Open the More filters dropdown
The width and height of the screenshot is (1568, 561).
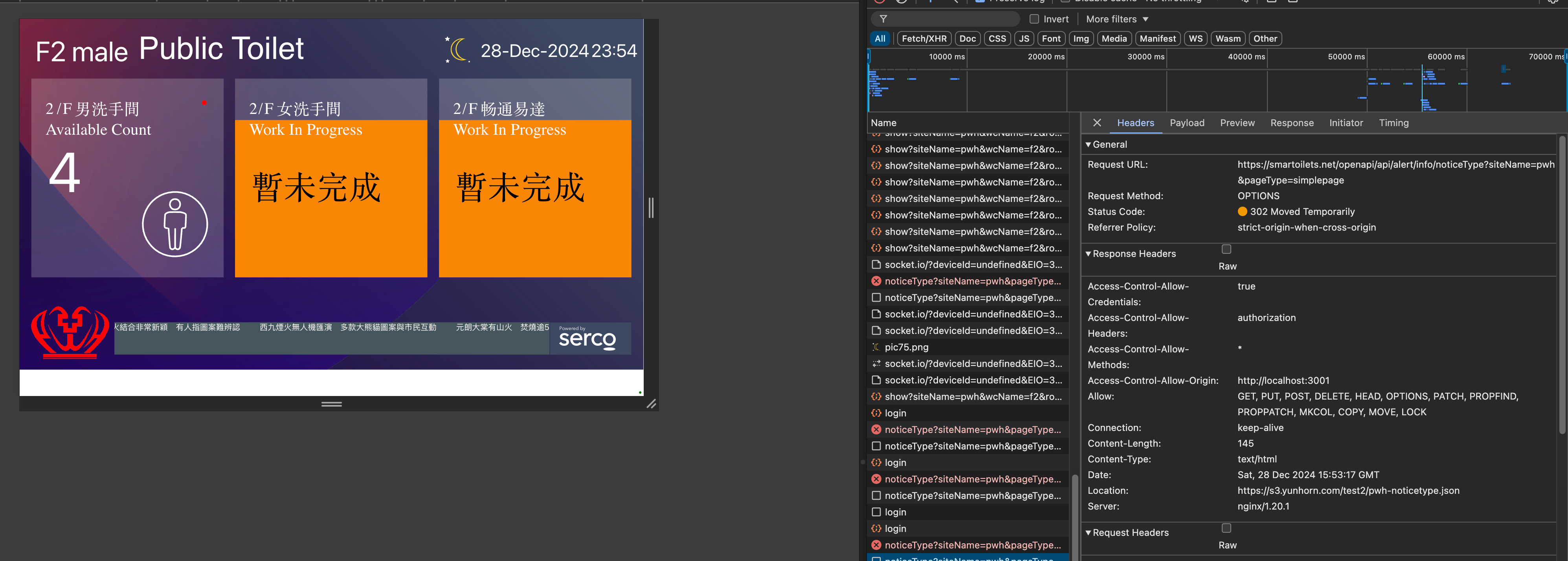1118,20
